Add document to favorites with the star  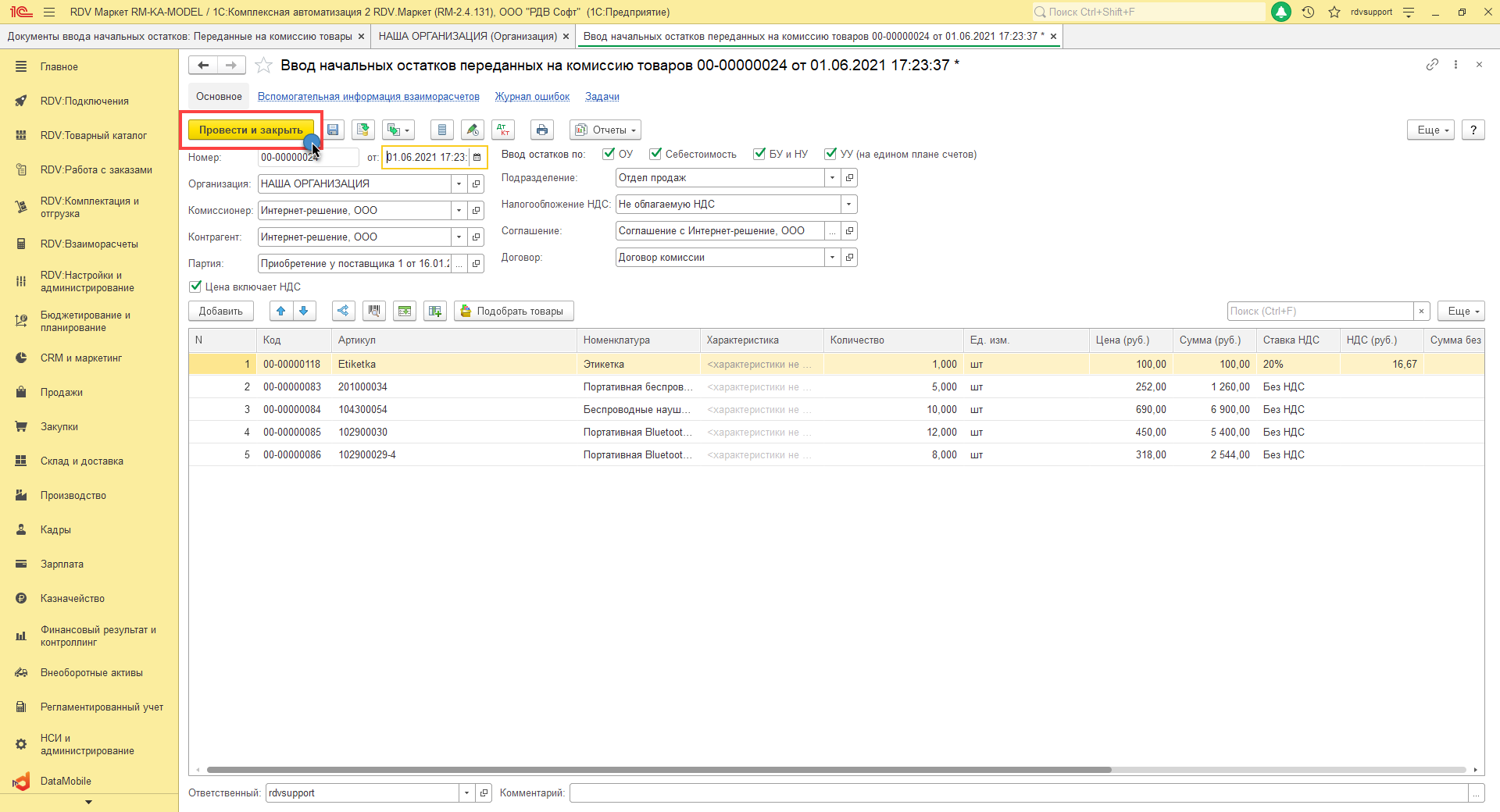coord(264,66)
